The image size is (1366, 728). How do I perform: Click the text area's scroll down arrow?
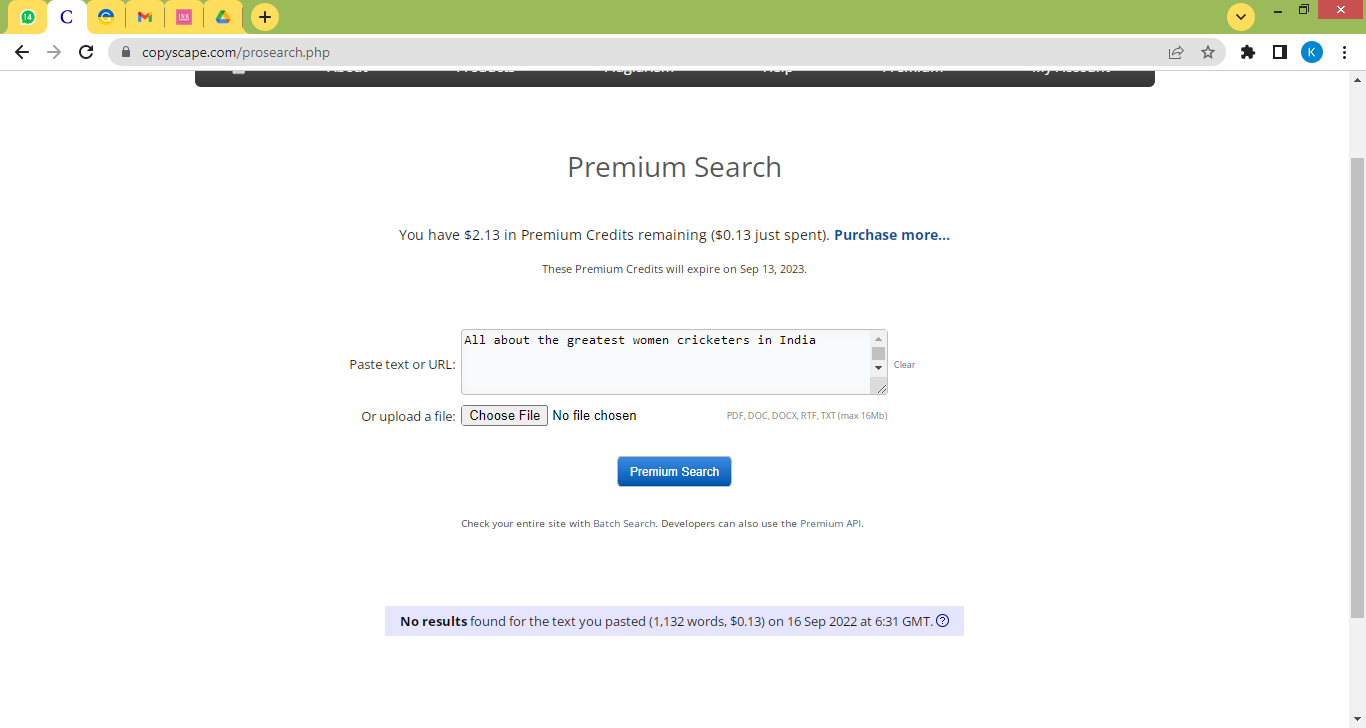tap(878, 368)
